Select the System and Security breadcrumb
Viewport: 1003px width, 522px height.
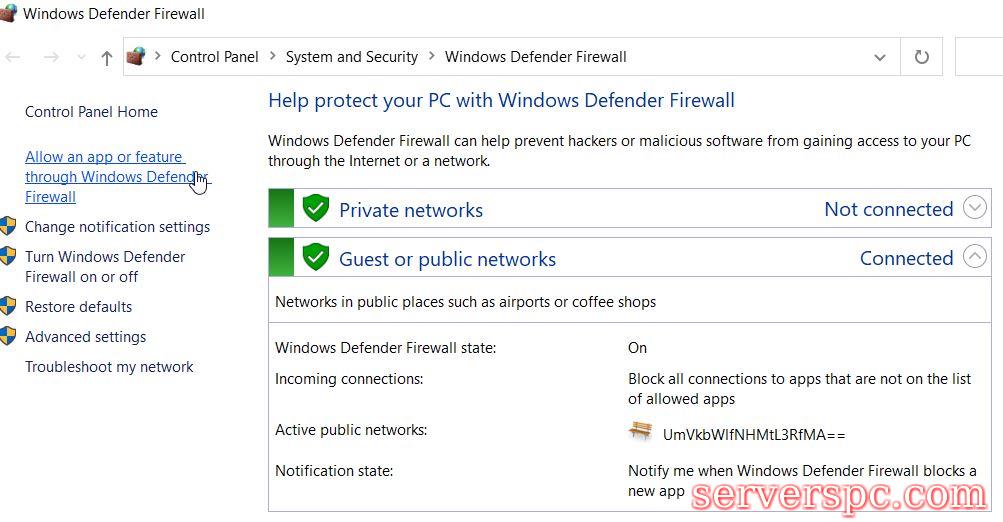351,57
